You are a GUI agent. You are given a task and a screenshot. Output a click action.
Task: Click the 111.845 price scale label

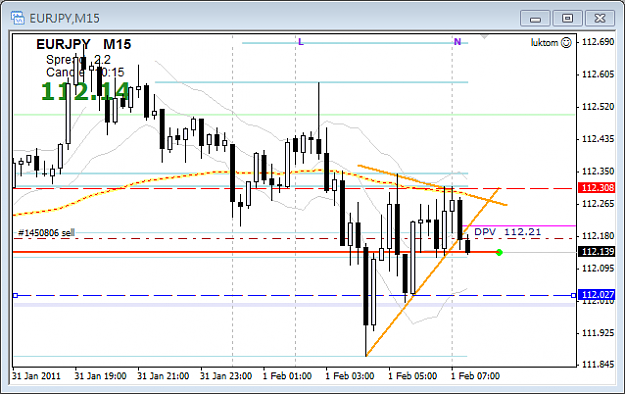pyautogui.click(x=598, y=364)
